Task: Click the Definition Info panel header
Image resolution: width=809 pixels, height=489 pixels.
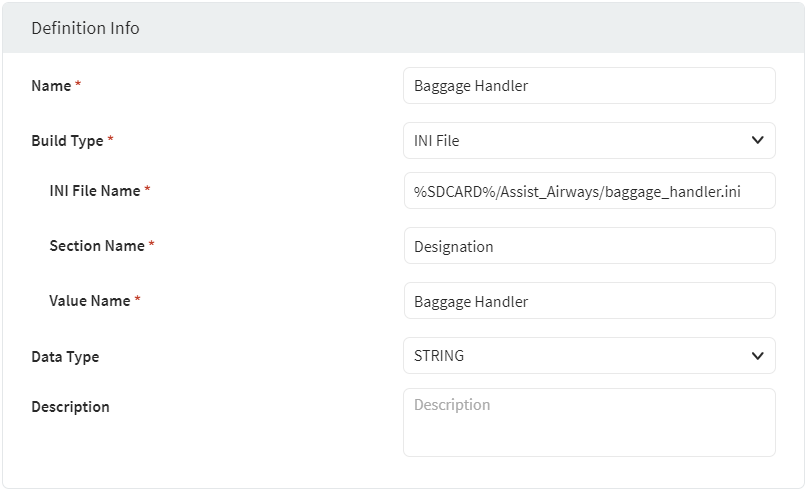Action: click(85, 28)
